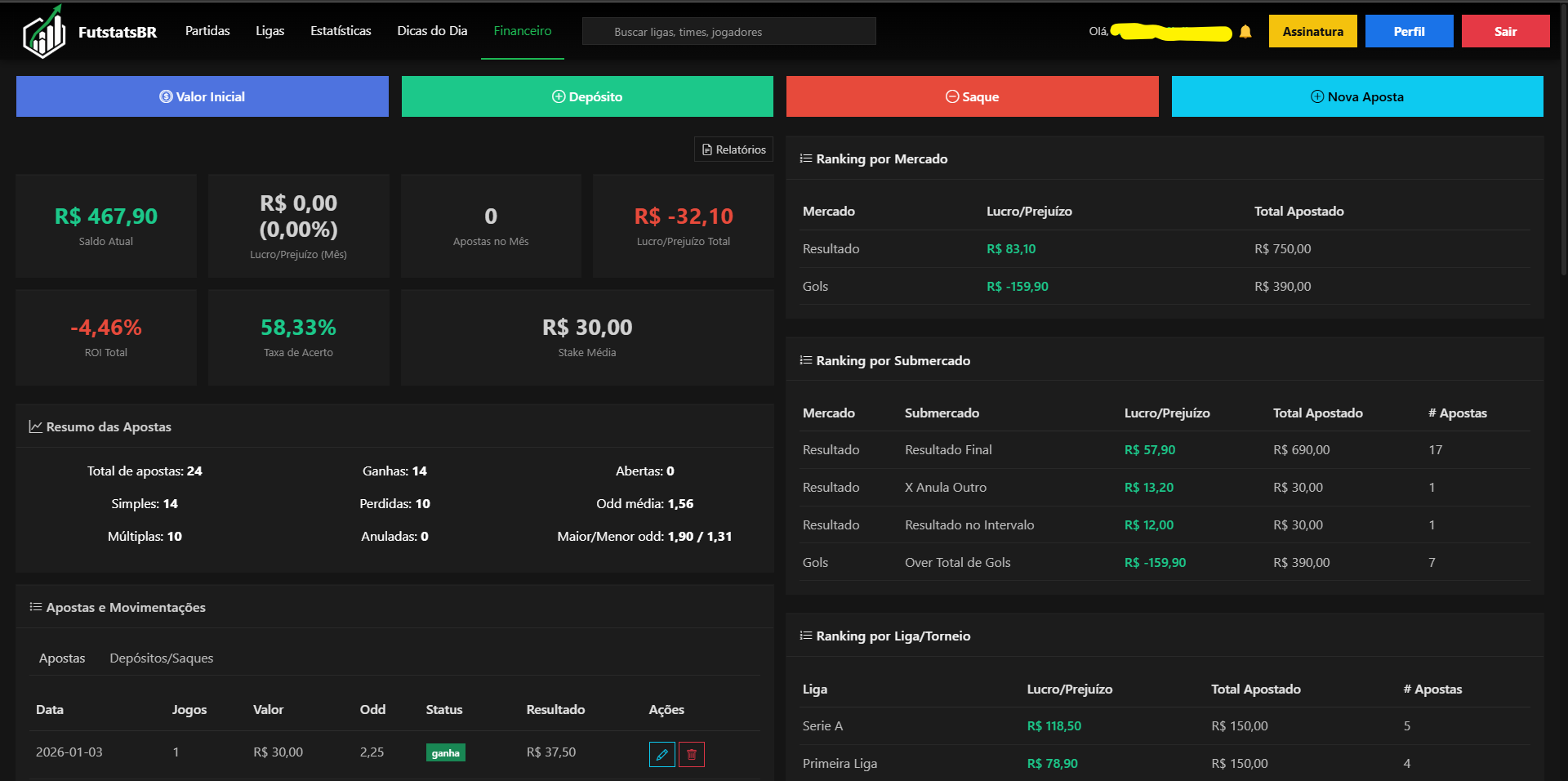Viewport: 1568px width, 781px height.
Task: Click the Lucro/Prejuízo Total R$ -32,10 value
Action: pyautogui.click(x=684, y=216)
